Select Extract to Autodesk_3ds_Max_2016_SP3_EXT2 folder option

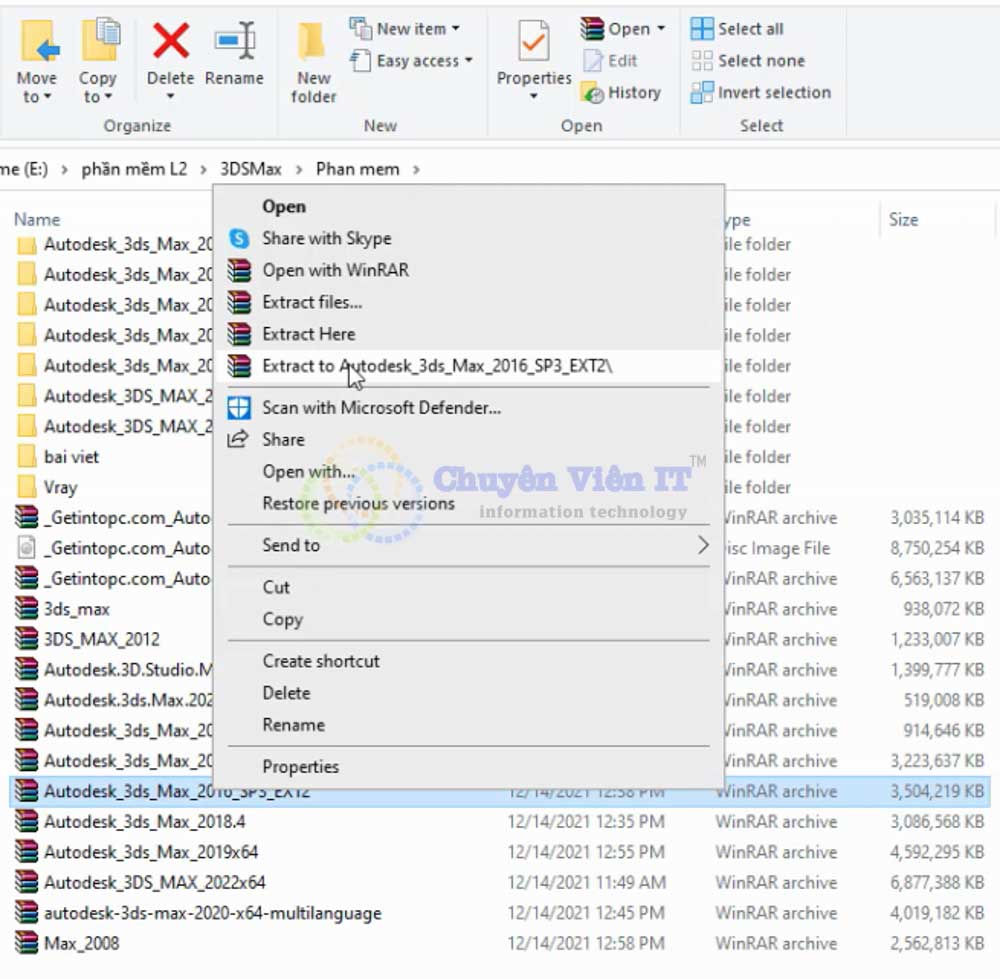[437, 366]
